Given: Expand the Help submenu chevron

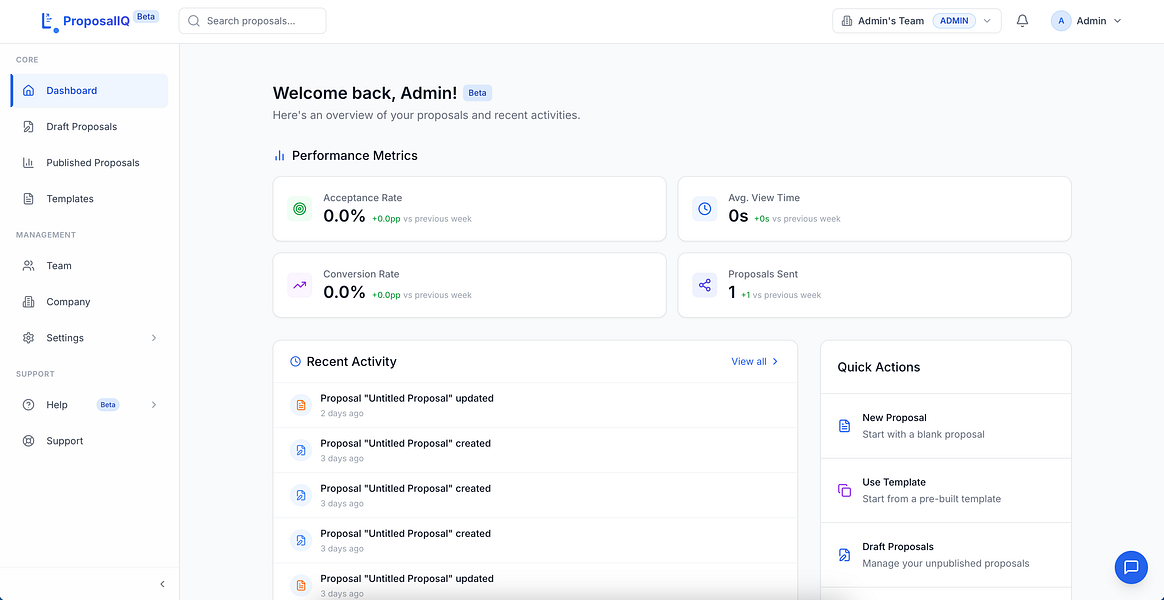Looking at the screenshot, I should click(154, 405).
